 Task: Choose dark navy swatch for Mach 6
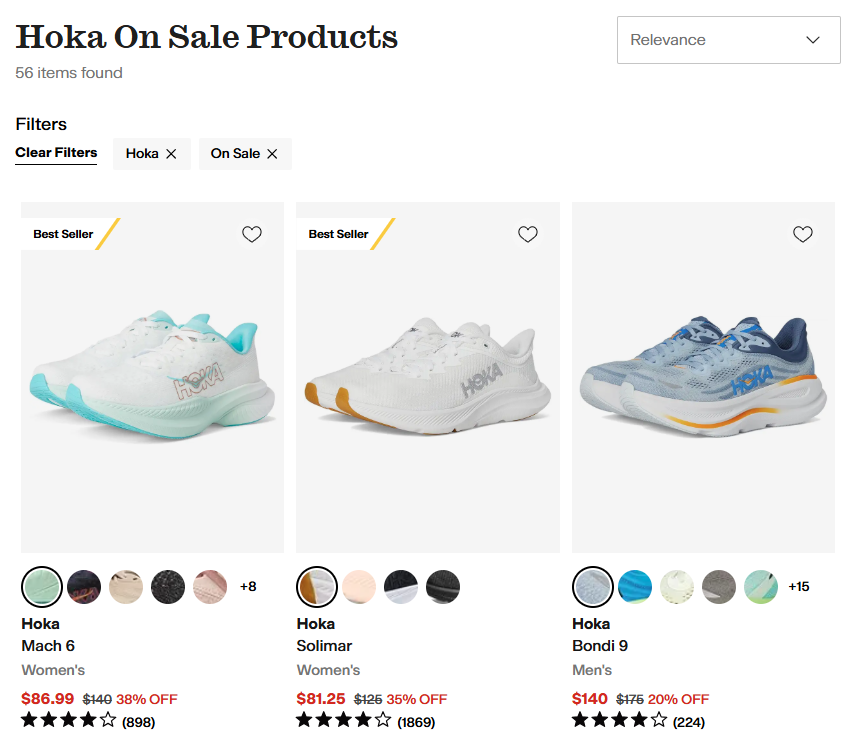click(x=84, y=586)
